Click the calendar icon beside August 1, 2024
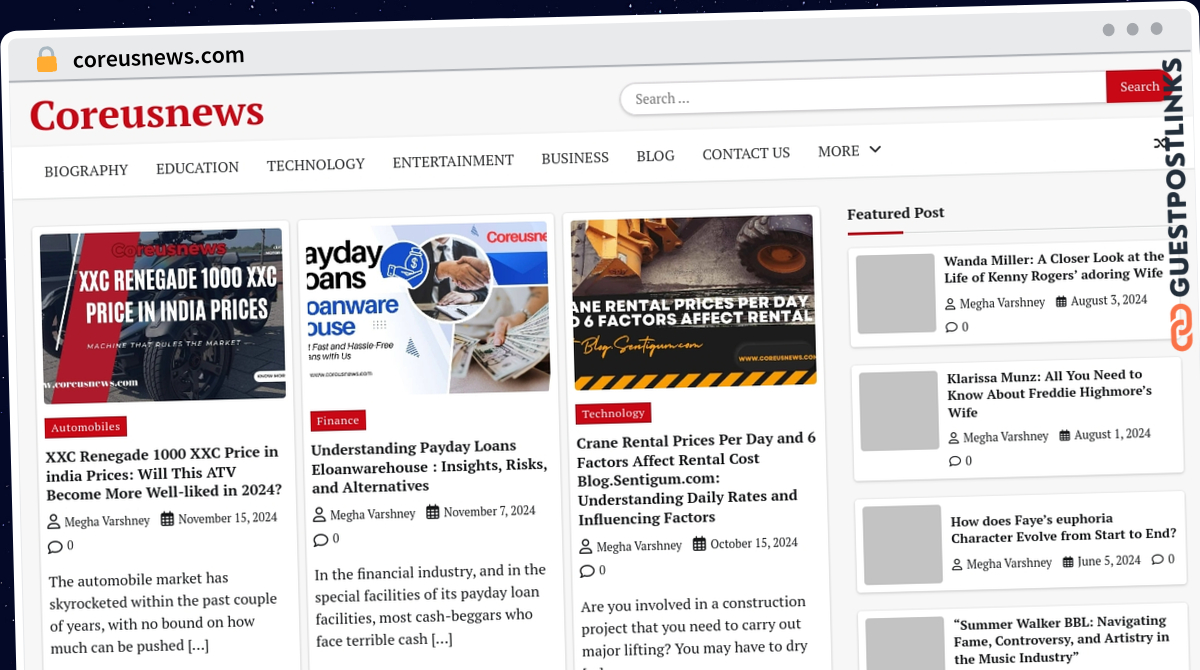The height and width of the screenshot is (670, 1200). [x=1064, y=435]
